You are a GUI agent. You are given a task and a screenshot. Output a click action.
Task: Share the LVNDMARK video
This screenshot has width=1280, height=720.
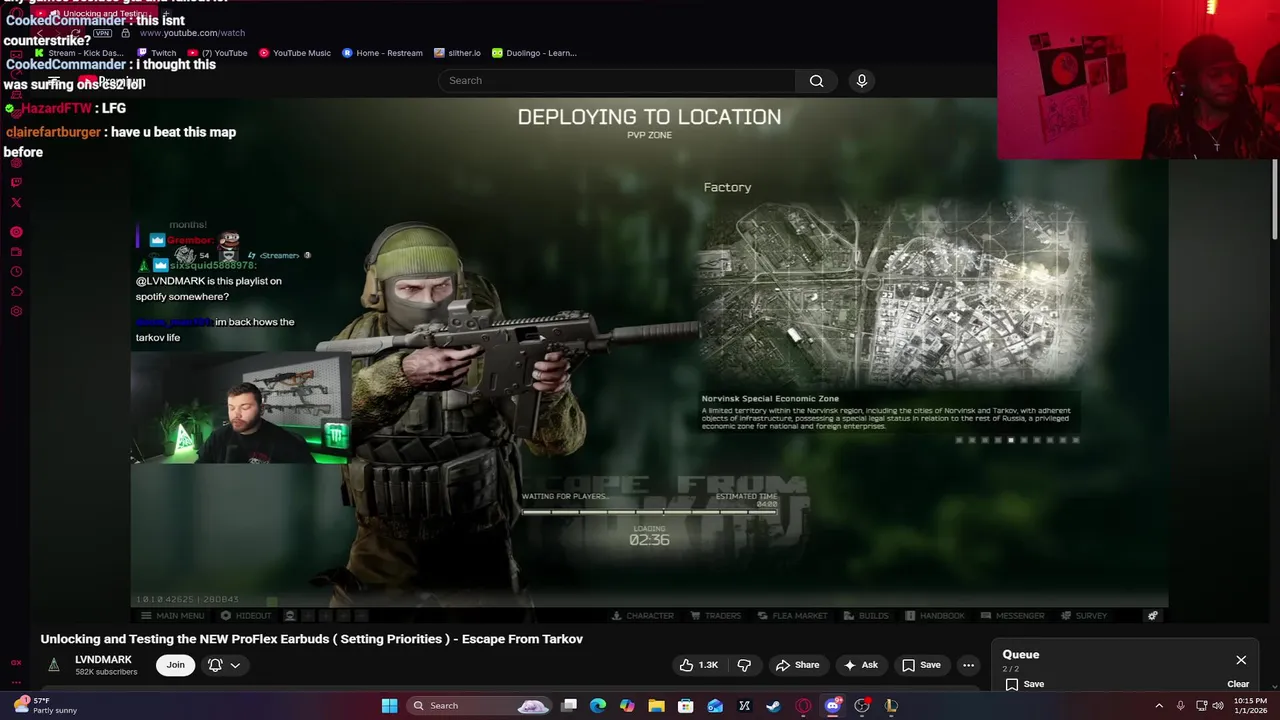(x=797, y=665)
